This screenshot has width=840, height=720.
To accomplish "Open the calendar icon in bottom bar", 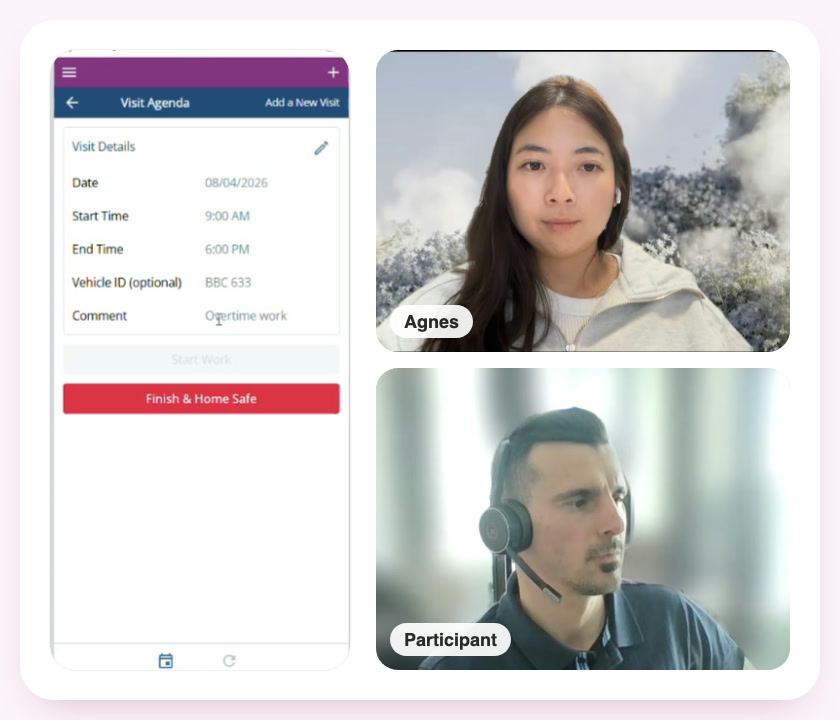I will point(166,661).
